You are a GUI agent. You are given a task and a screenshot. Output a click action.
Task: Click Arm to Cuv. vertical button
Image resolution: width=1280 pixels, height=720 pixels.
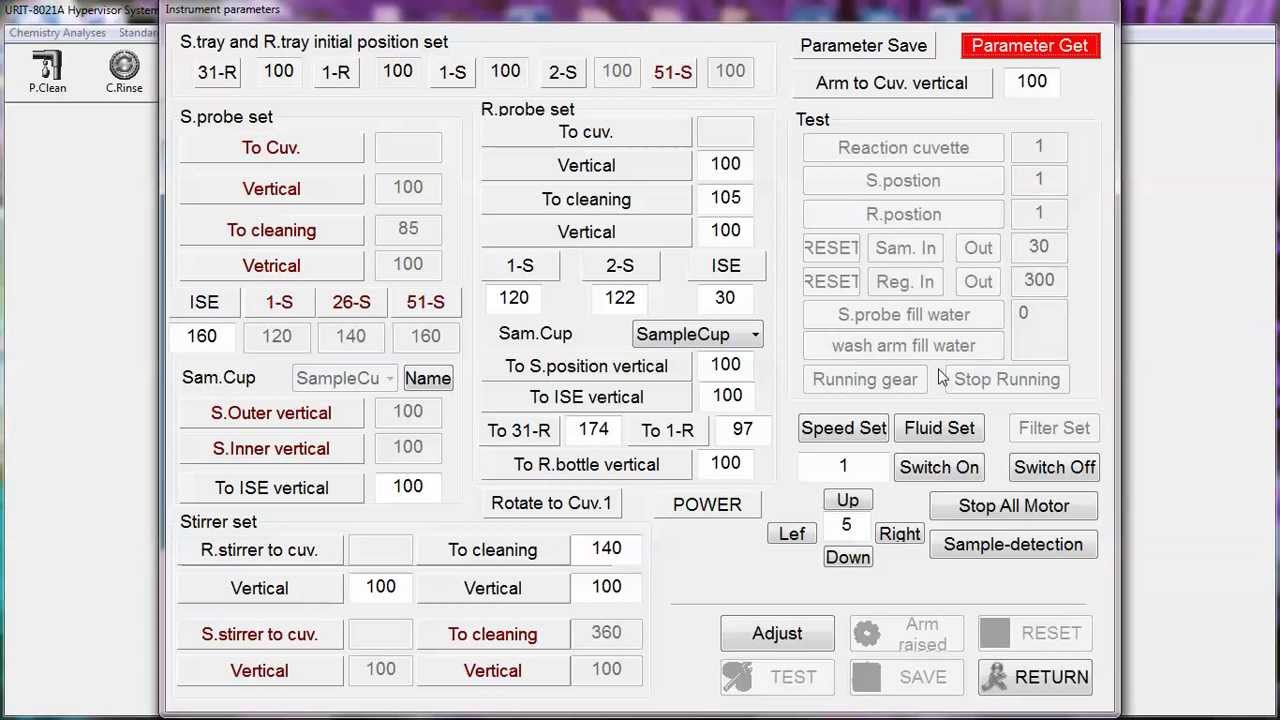tap(891, 83)
